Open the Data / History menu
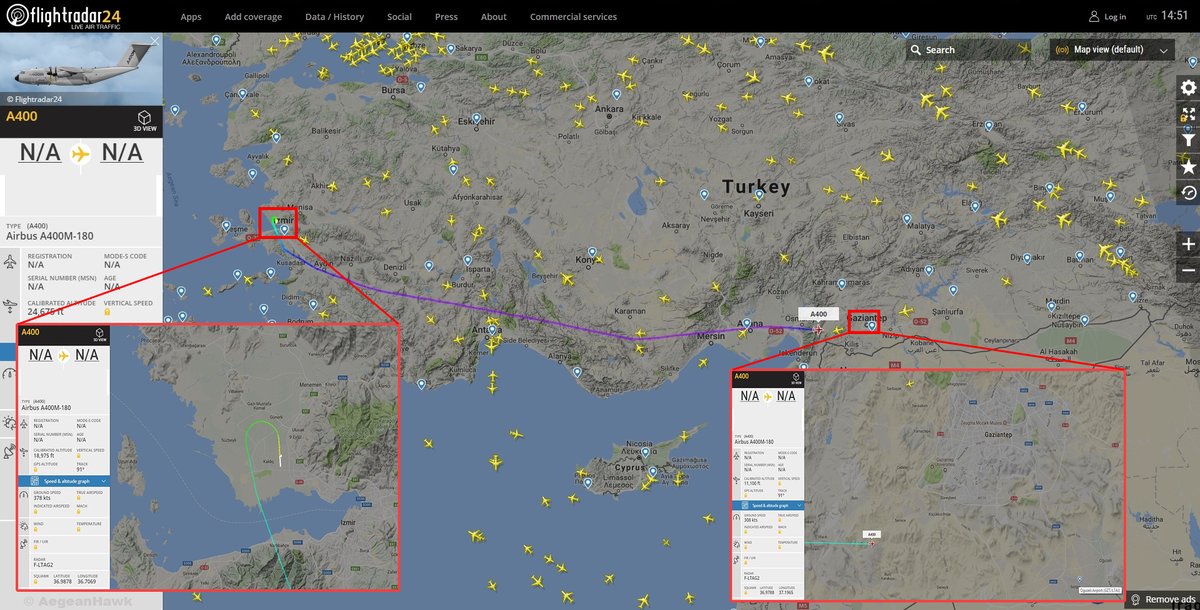 click(334, 17)
